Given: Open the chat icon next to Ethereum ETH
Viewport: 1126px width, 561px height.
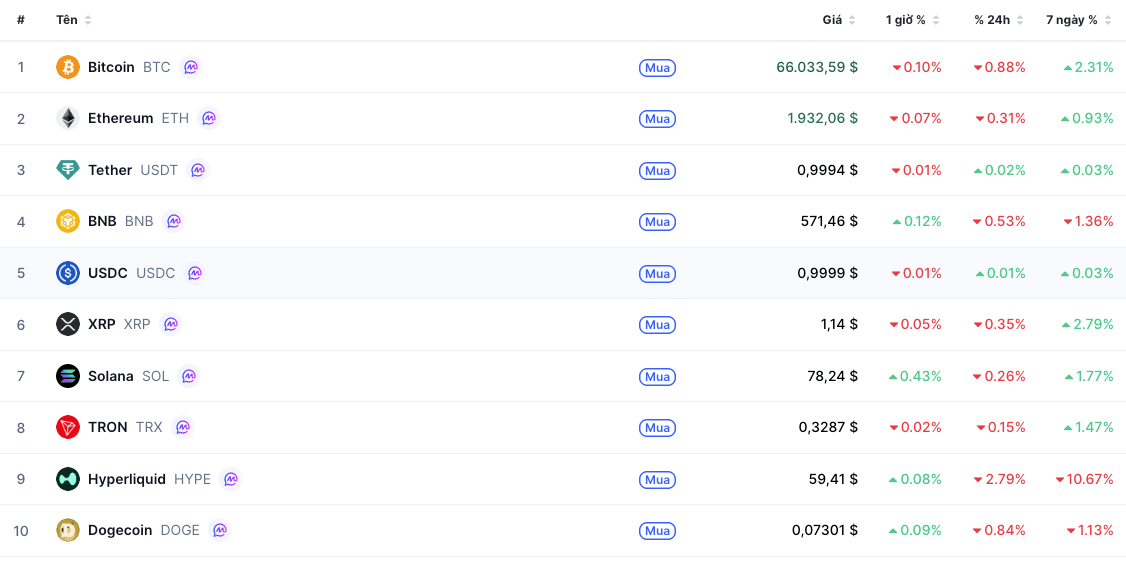Looking at the screenshot, I should point(208,118).
